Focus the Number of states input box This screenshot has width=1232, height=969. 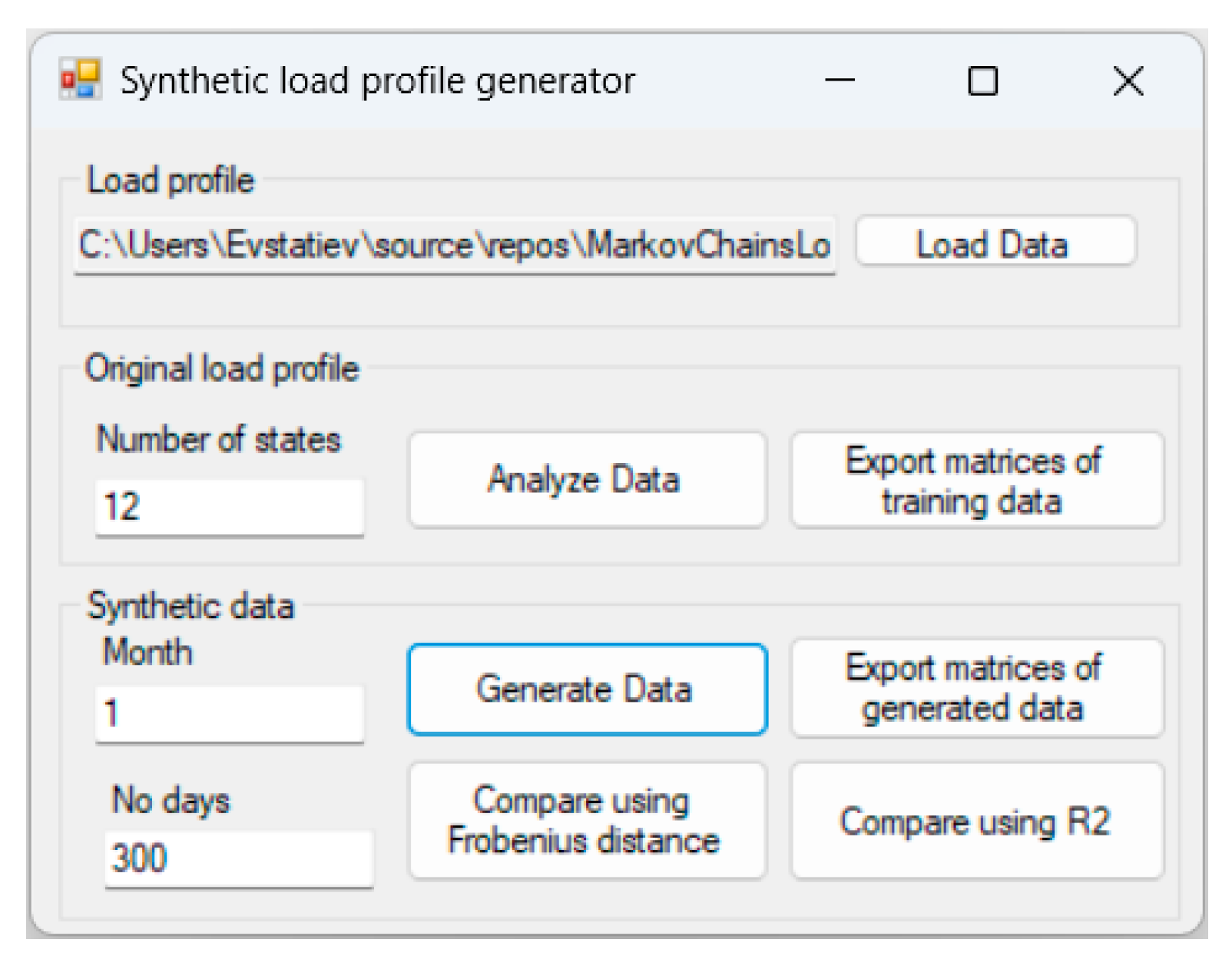[229, 507]
